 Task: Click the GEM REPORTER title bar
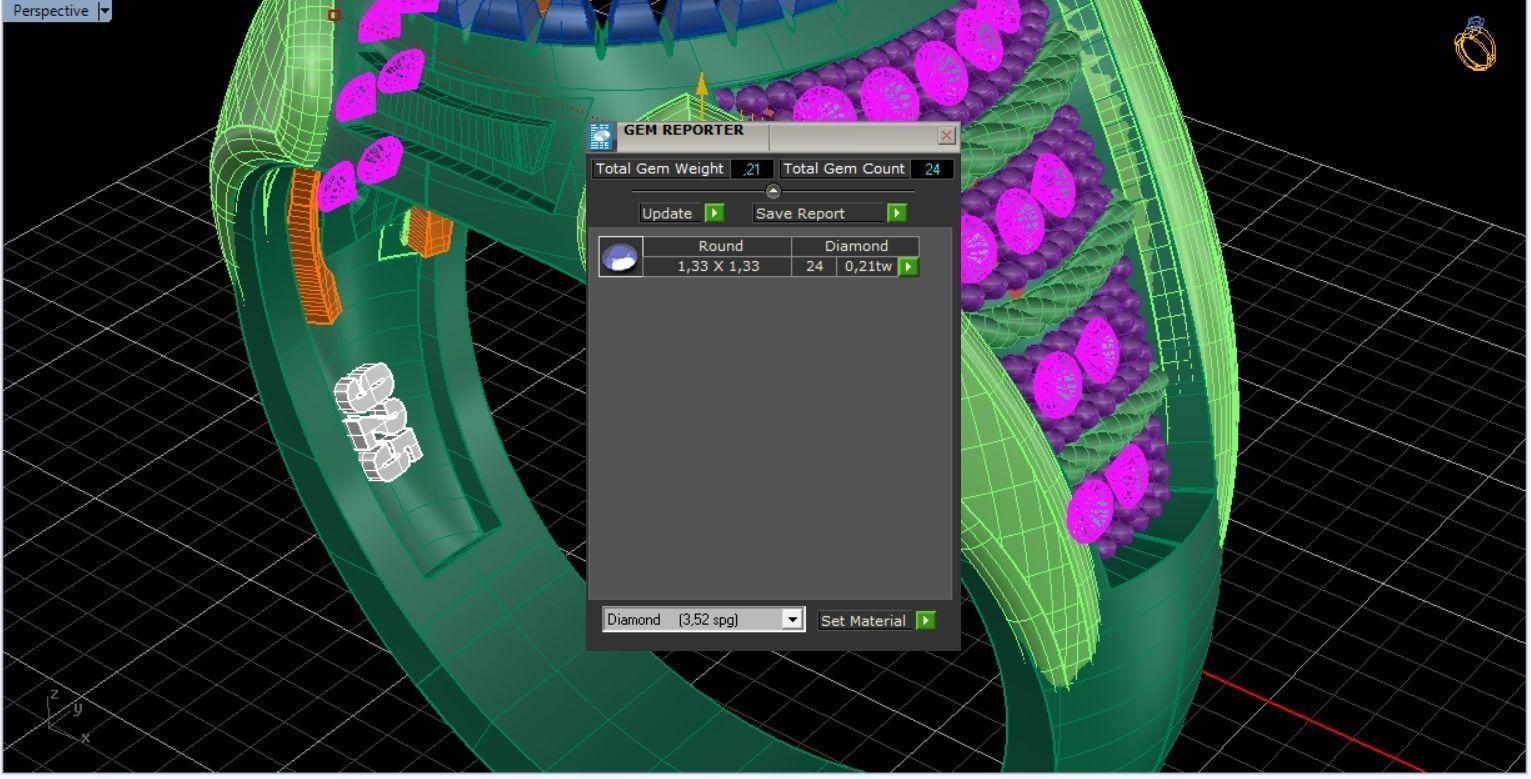click(x=775, y=136)
